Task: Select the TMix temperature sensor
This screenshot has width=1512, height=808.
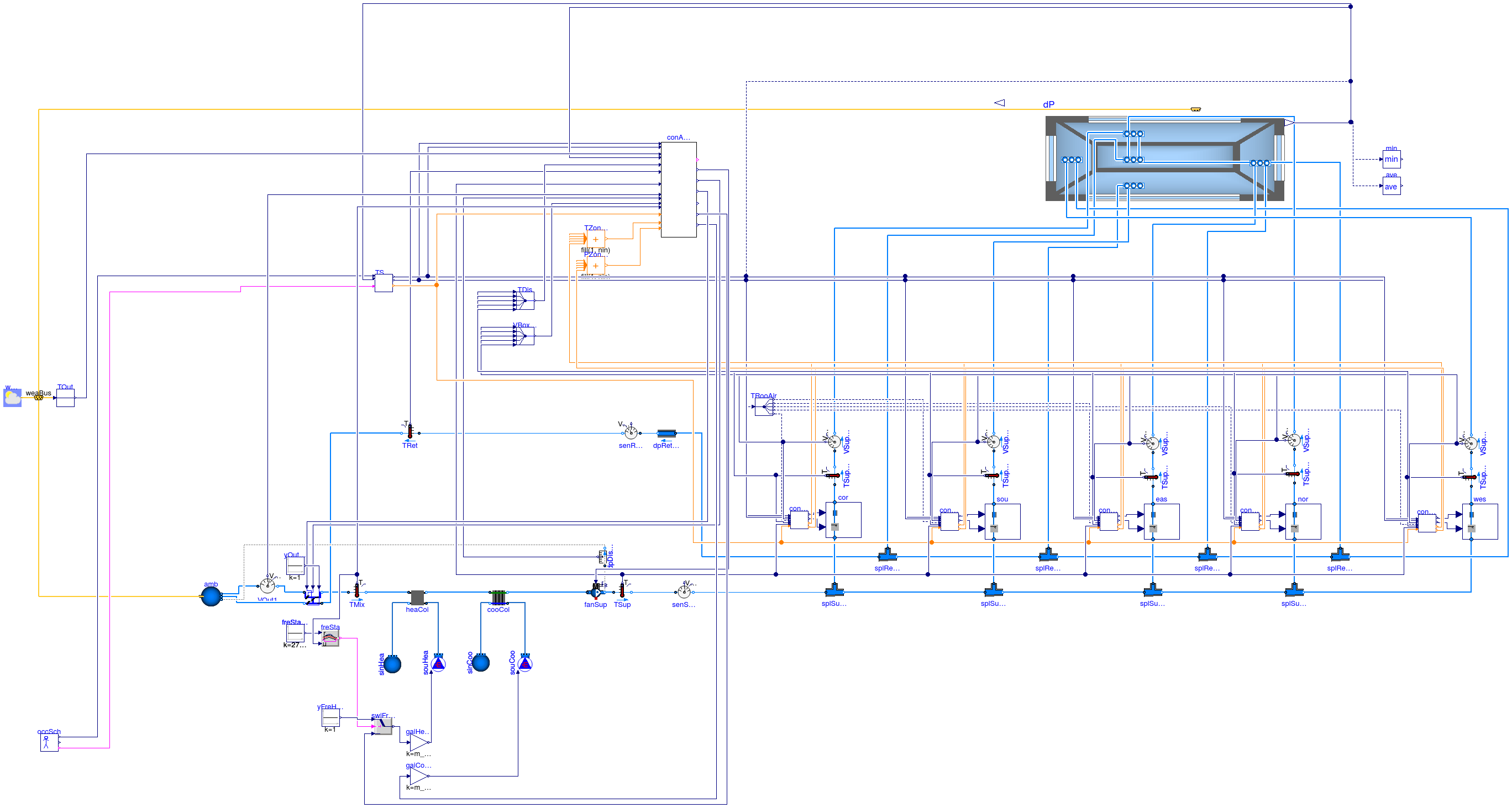Action: tap(356, 591)
